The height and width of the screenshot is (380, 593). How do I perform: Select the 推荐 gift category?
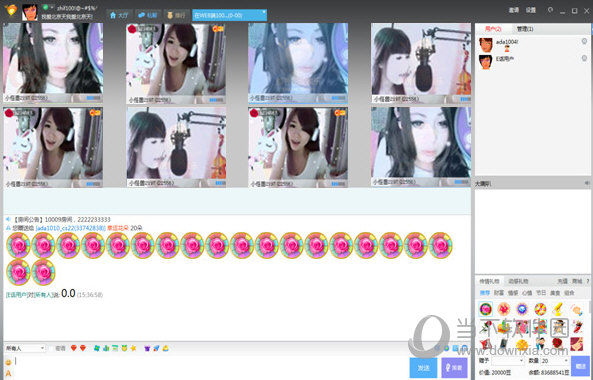tap(485, 293)
